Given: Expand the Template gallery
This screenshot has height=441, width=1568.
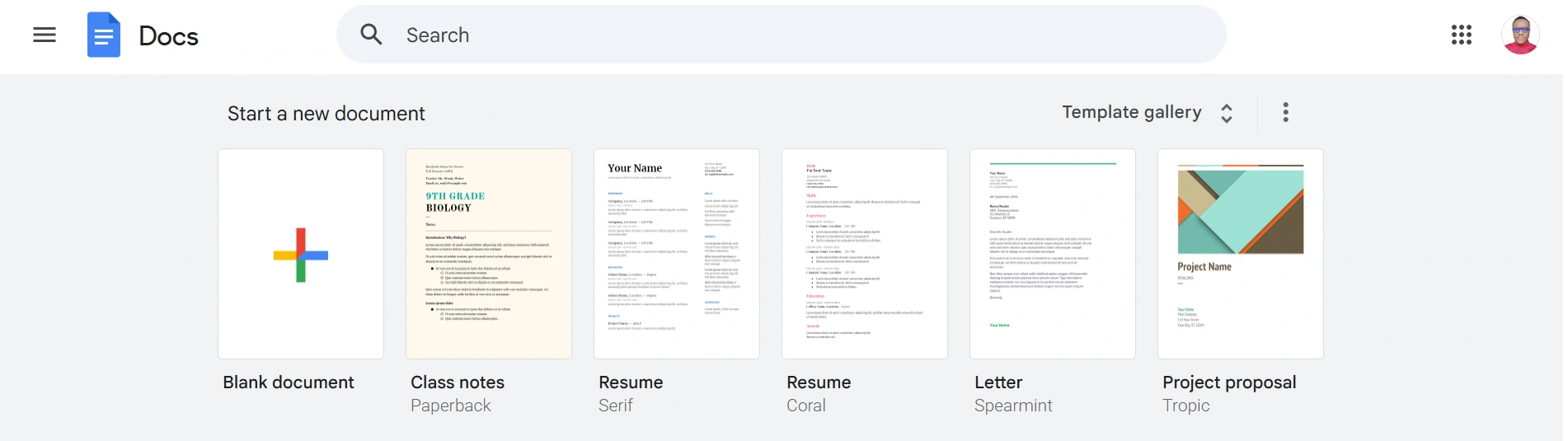Looking at the screenshot, I should coord(1148,112).
